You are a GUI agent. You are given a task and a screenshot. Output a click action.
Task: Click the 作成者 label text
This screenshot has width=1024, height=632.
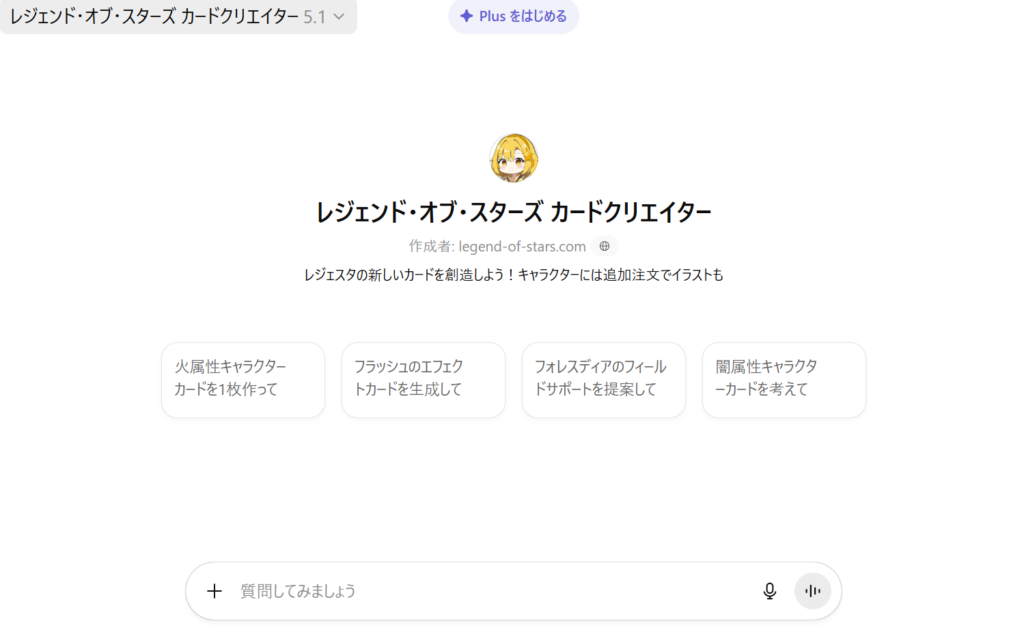431,246
